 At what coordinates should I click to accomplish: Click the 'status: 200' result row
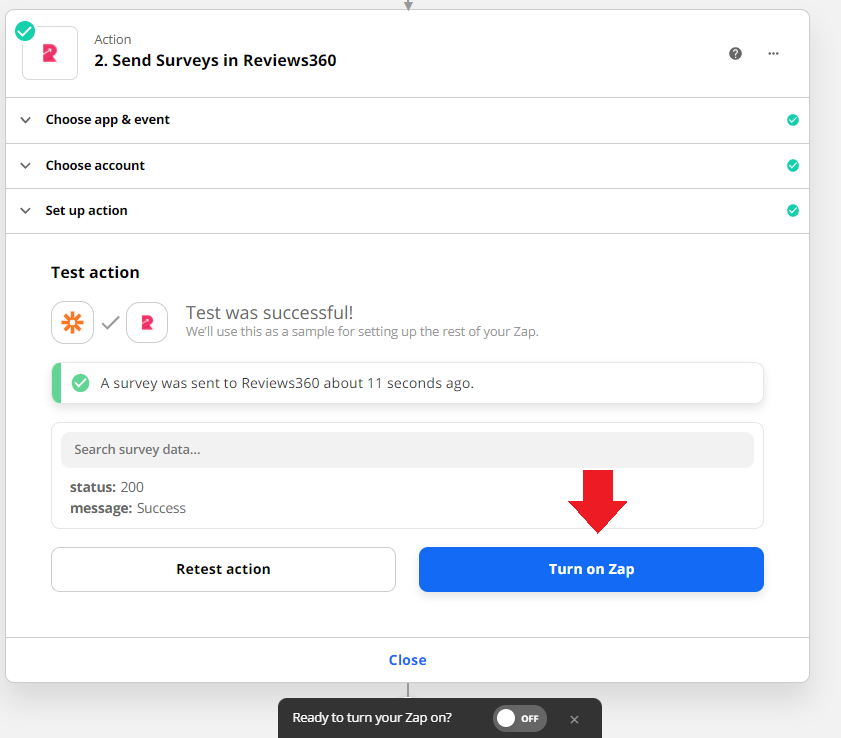tap(107, 487)
